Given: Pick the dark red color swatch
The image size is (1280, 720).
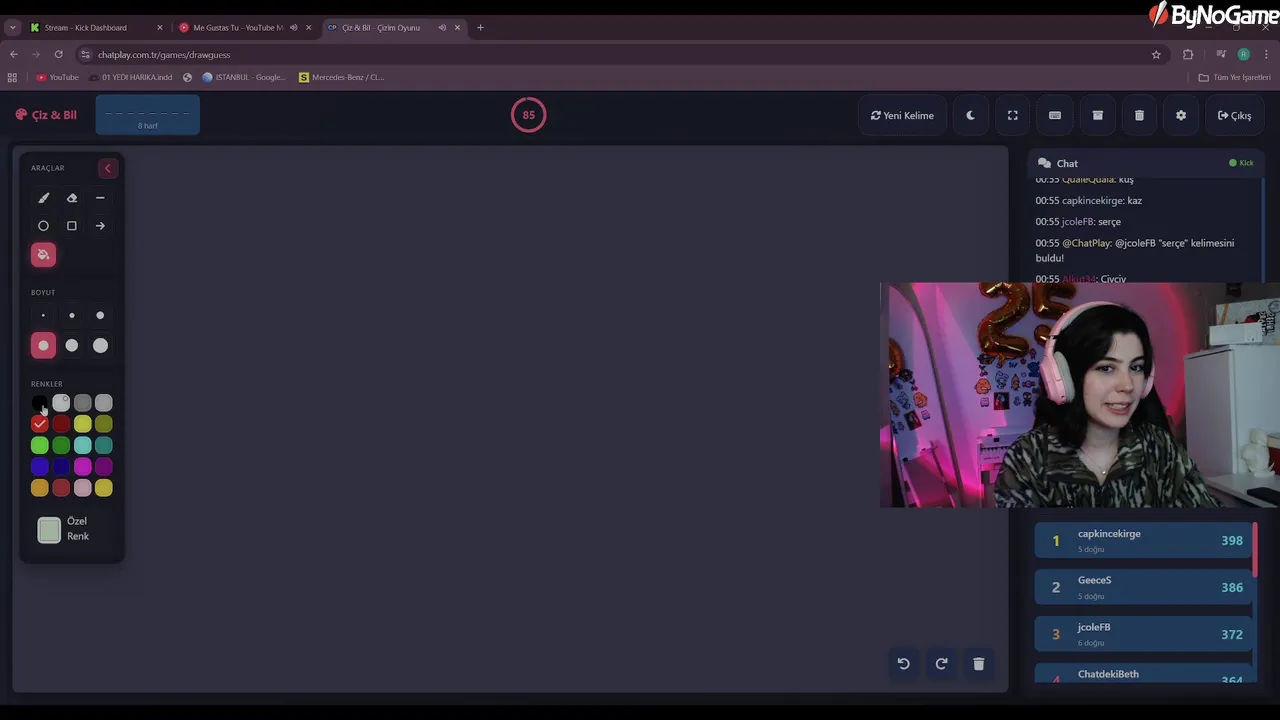Looking at the screenshot, I should coord(61,424).
